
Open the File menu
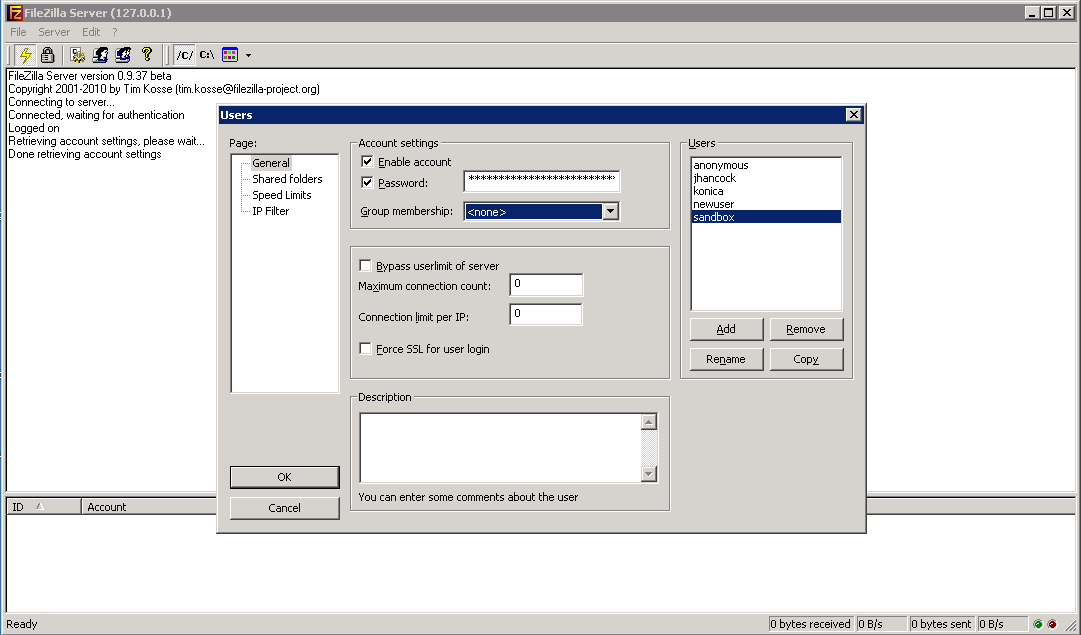18,32
